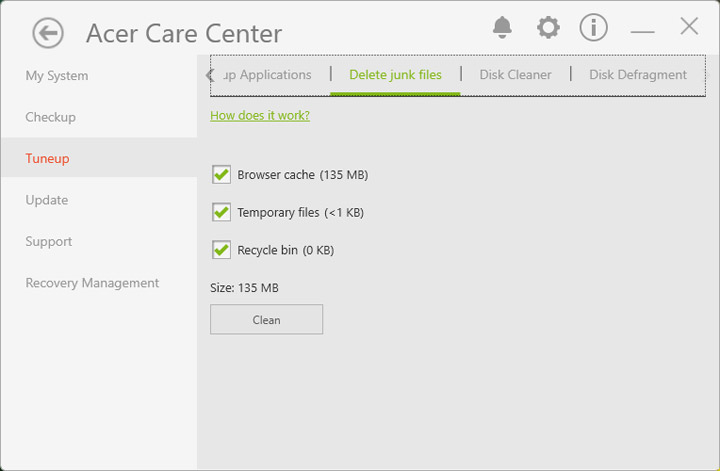Open the notifications bell

pos(502,27)
